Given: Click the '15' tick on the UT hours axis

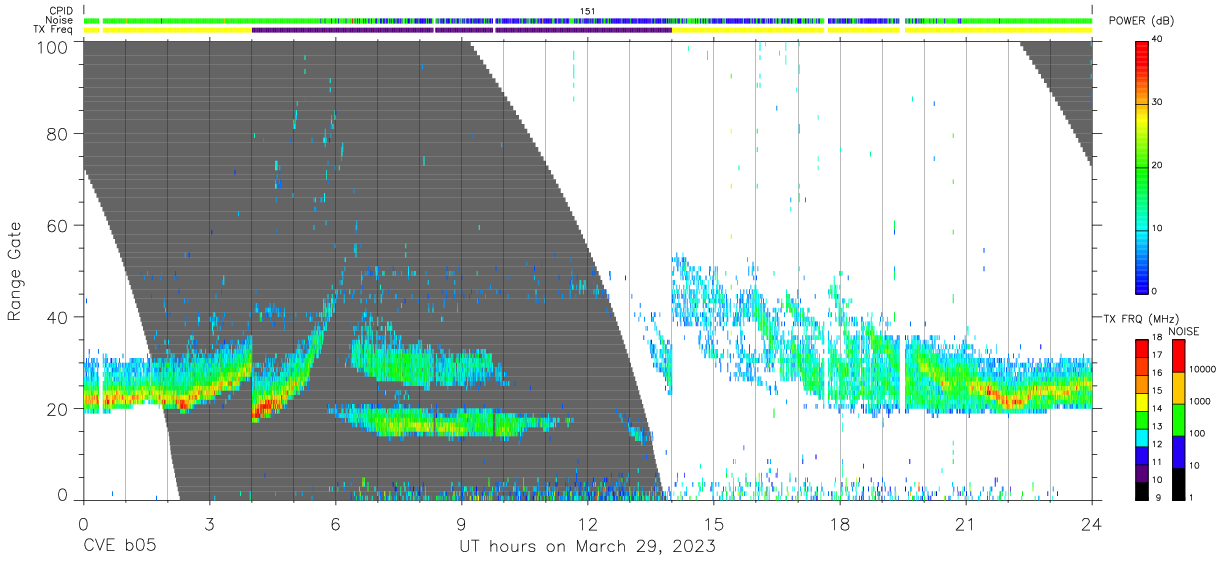Looking at the screenshot, I should coord(714,524).
